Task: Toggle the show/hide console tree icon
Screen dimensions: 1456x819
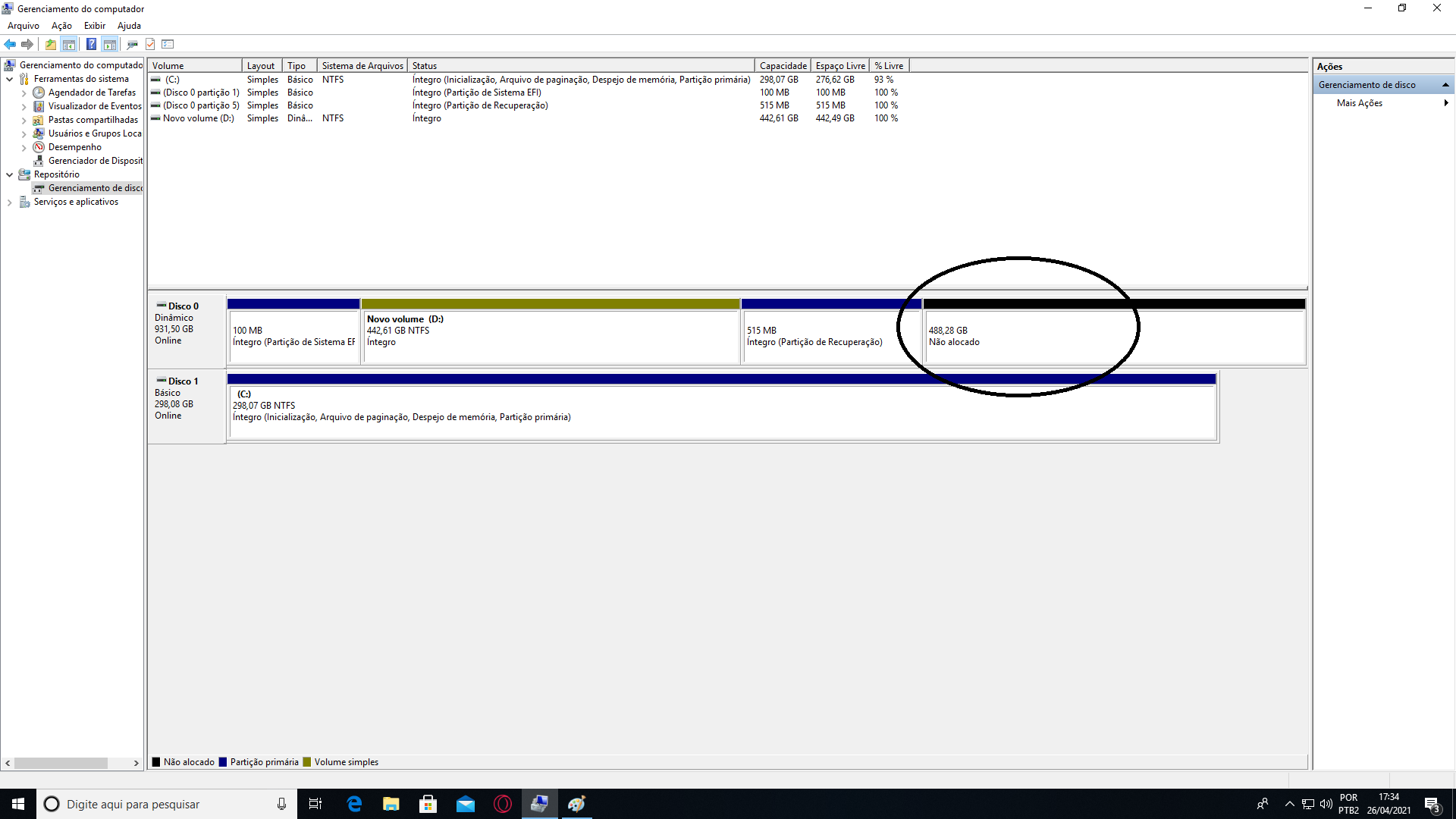Action: pyautogui.click(x=69, y=44)
